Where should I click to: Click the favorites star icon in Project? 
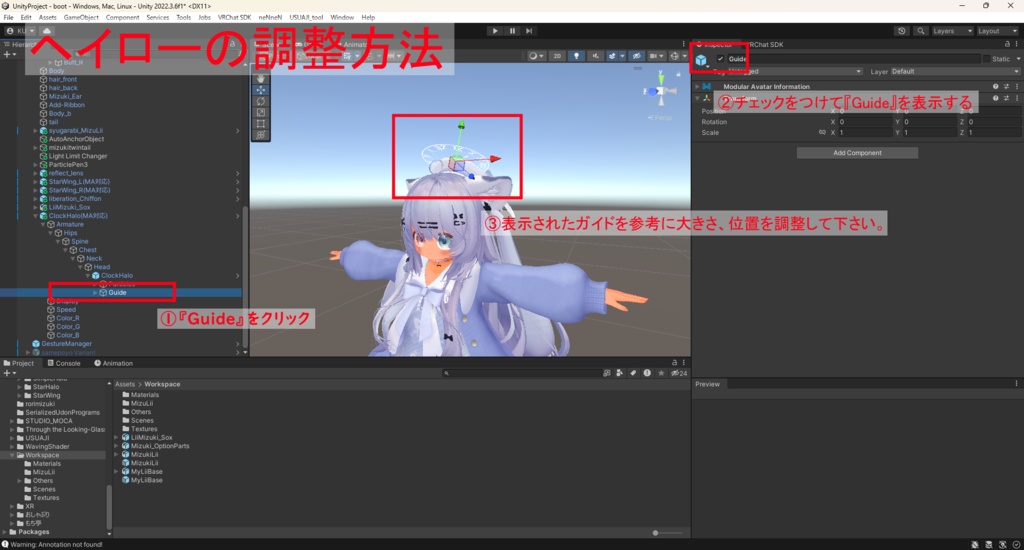[661, 374]
